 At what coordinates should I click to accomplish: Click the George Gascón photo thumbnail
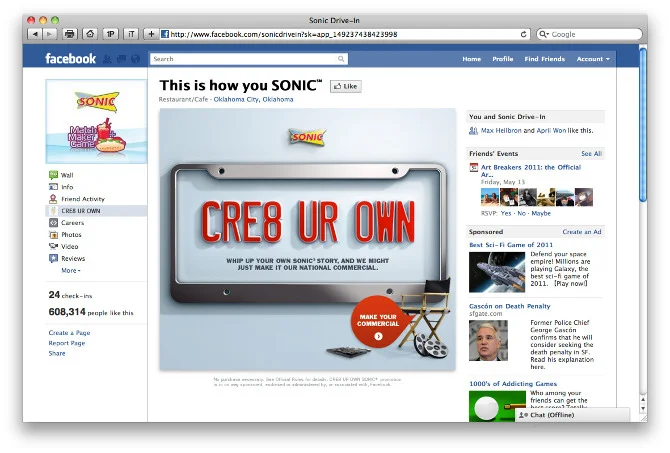488,340
